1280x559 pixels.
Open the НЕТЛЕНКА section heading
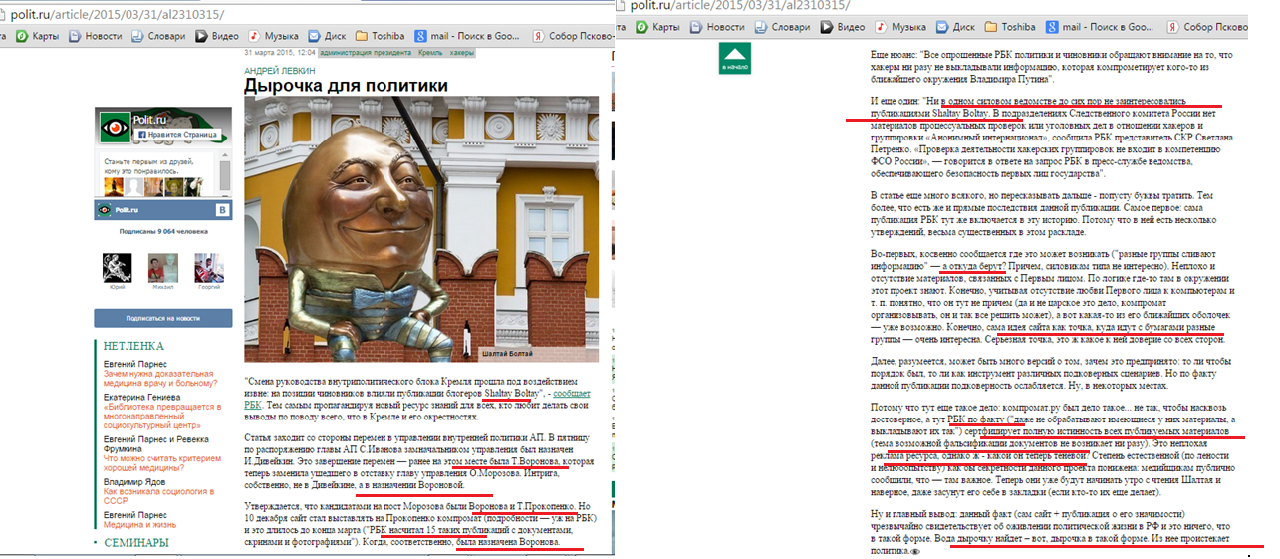[134, 346]
